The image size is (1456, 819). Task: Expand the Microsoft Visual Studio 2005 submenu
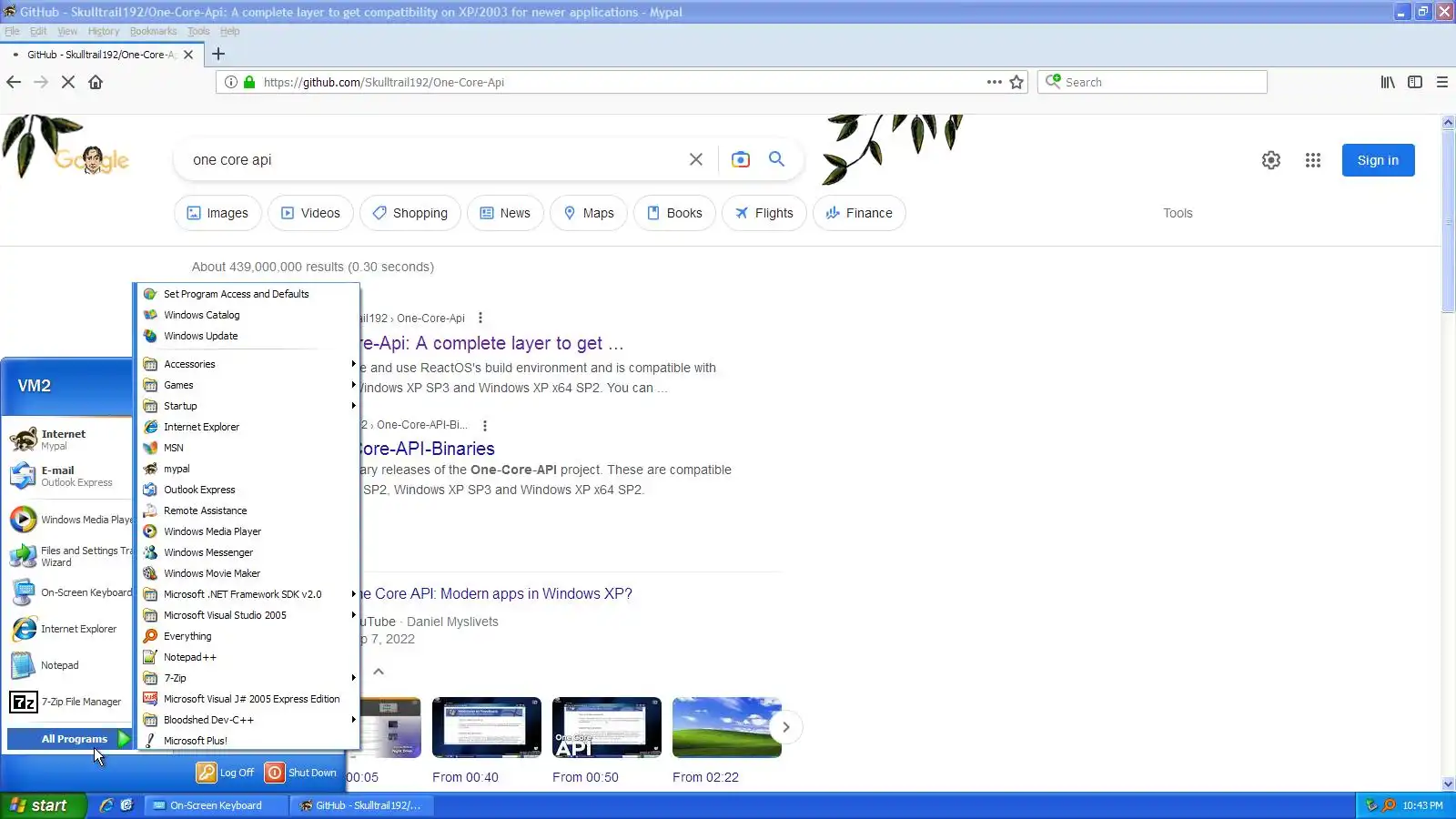click(248, 615)
